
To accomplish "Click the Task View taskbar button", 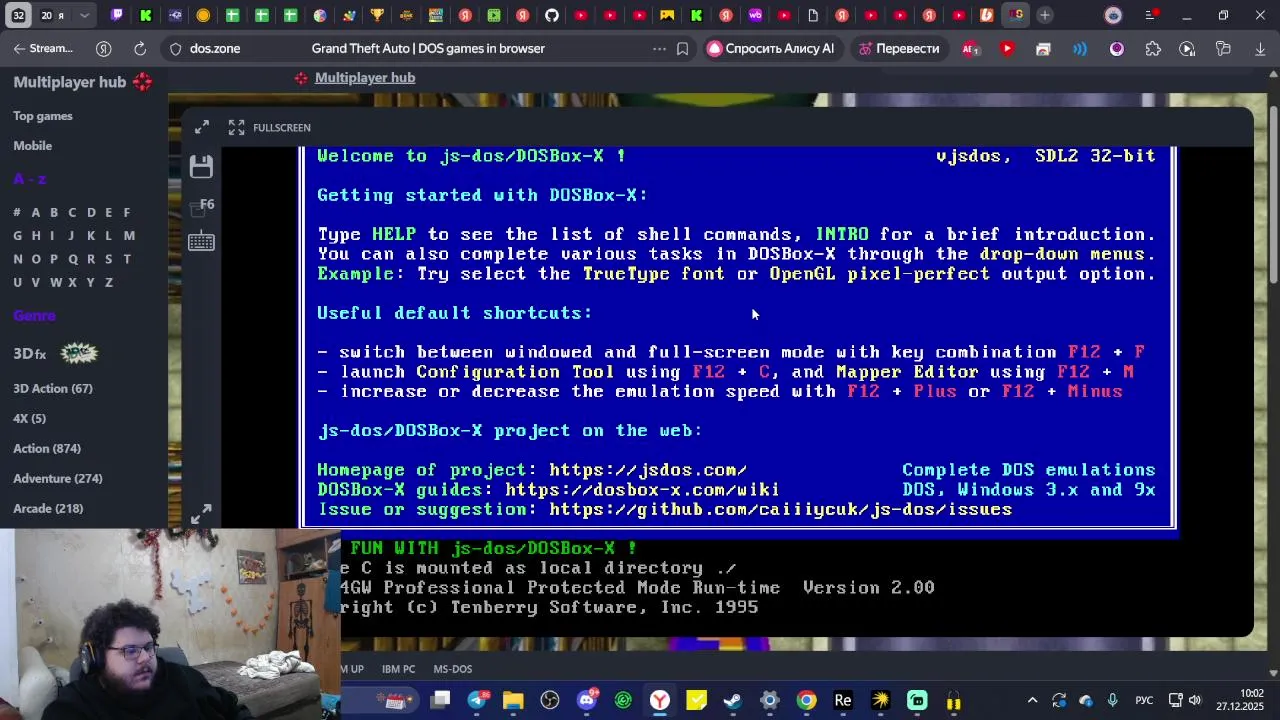I will [x=440, y=700].
